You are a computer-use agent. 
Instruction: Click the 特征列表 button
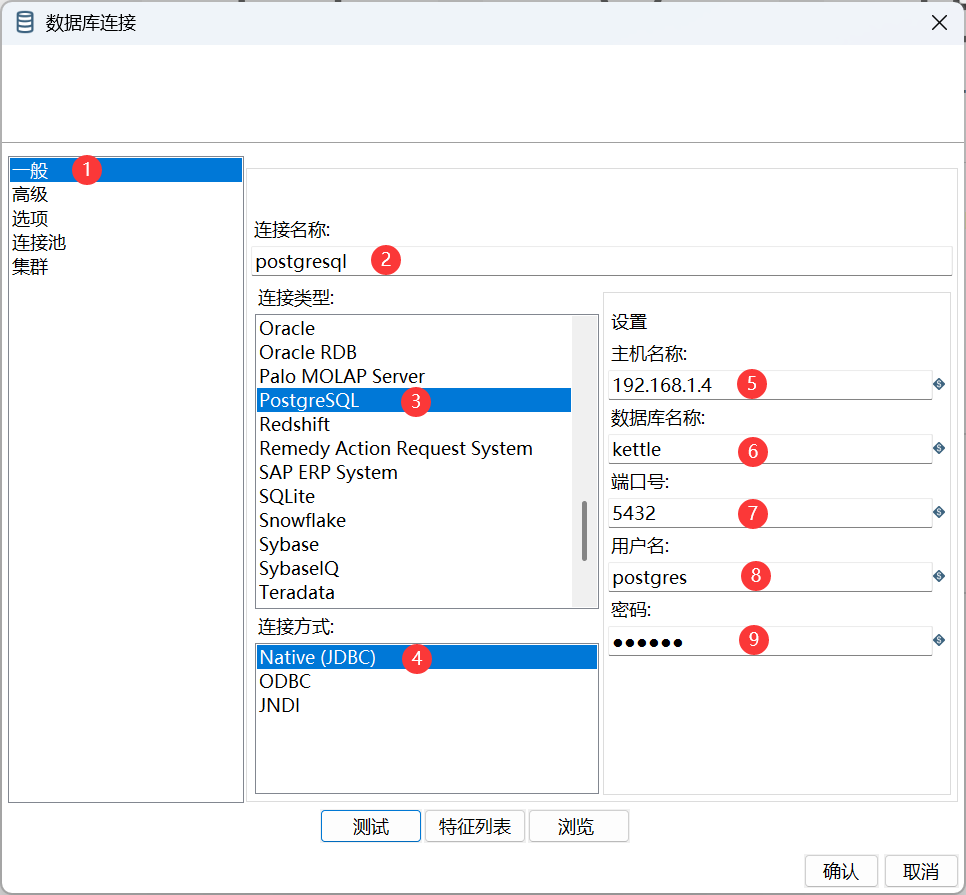474,826
